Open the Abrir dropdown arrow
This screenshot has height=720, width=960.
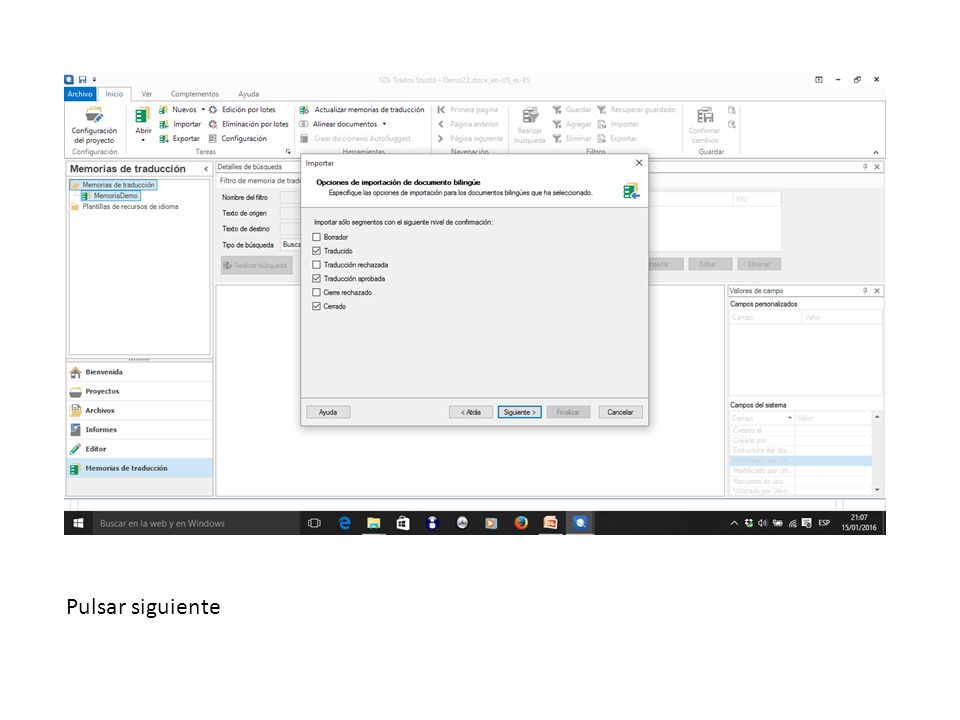pos(143,140)
